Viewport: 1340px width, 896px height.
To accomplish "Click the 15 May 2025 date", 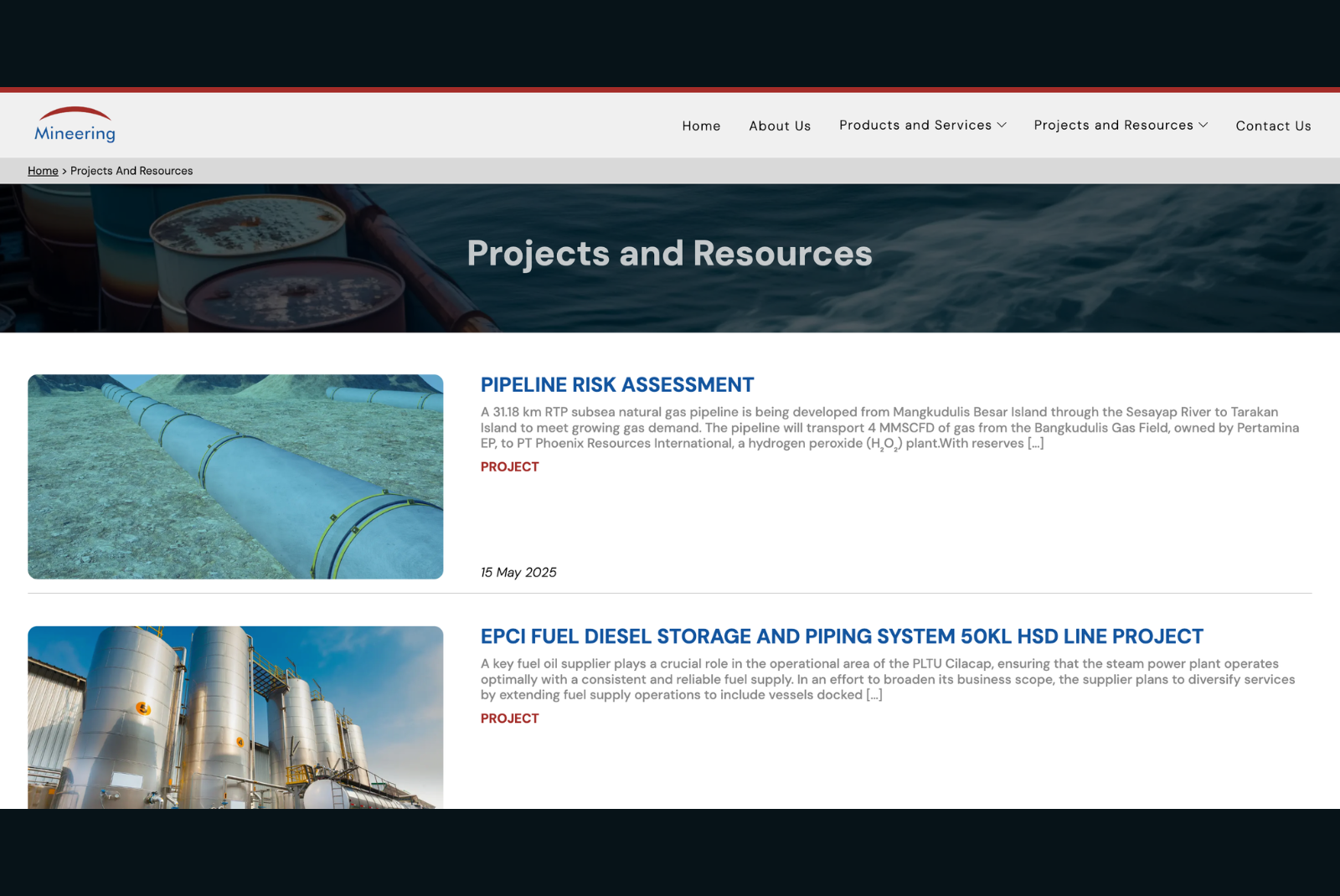I will coord(518,572).
